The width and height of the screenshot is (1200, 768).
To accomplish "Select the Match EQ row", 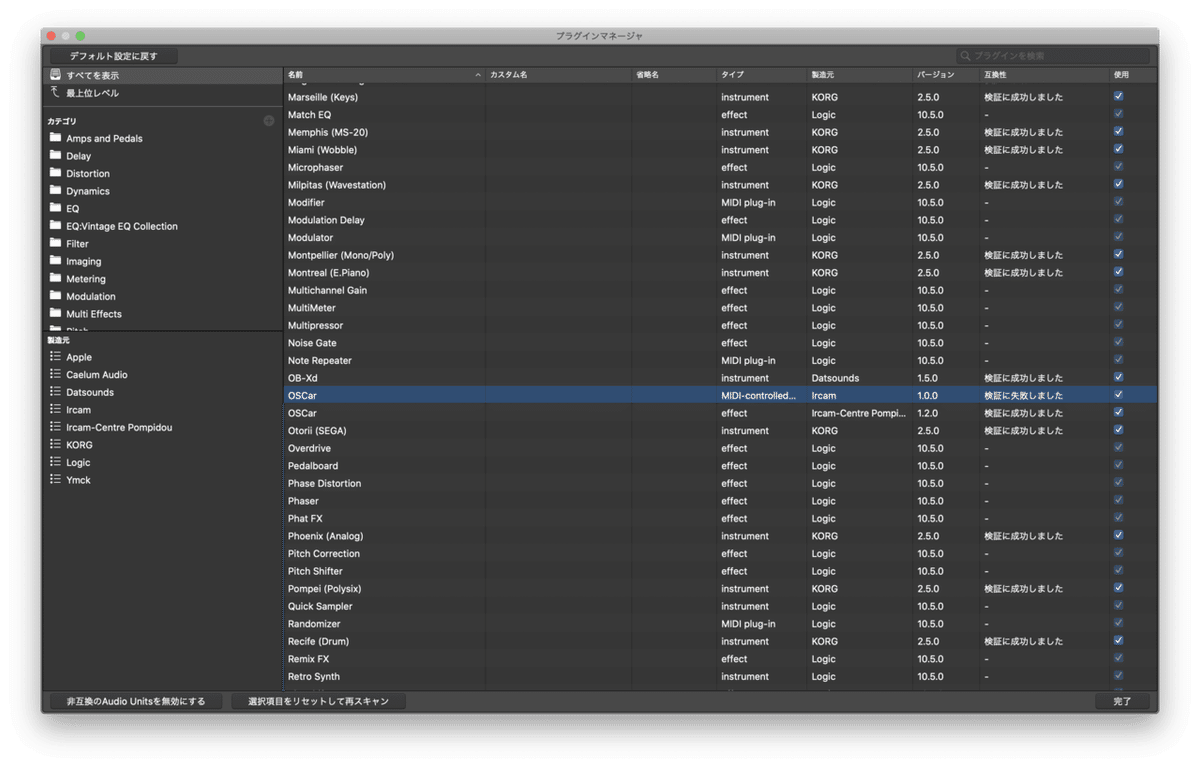I will click(x=720, y=115).
